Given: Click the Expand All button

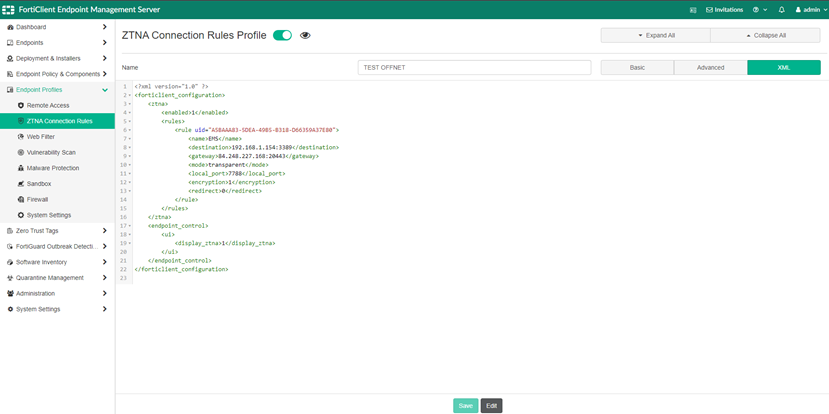Looking at the screenshot, I should [656, 35].
